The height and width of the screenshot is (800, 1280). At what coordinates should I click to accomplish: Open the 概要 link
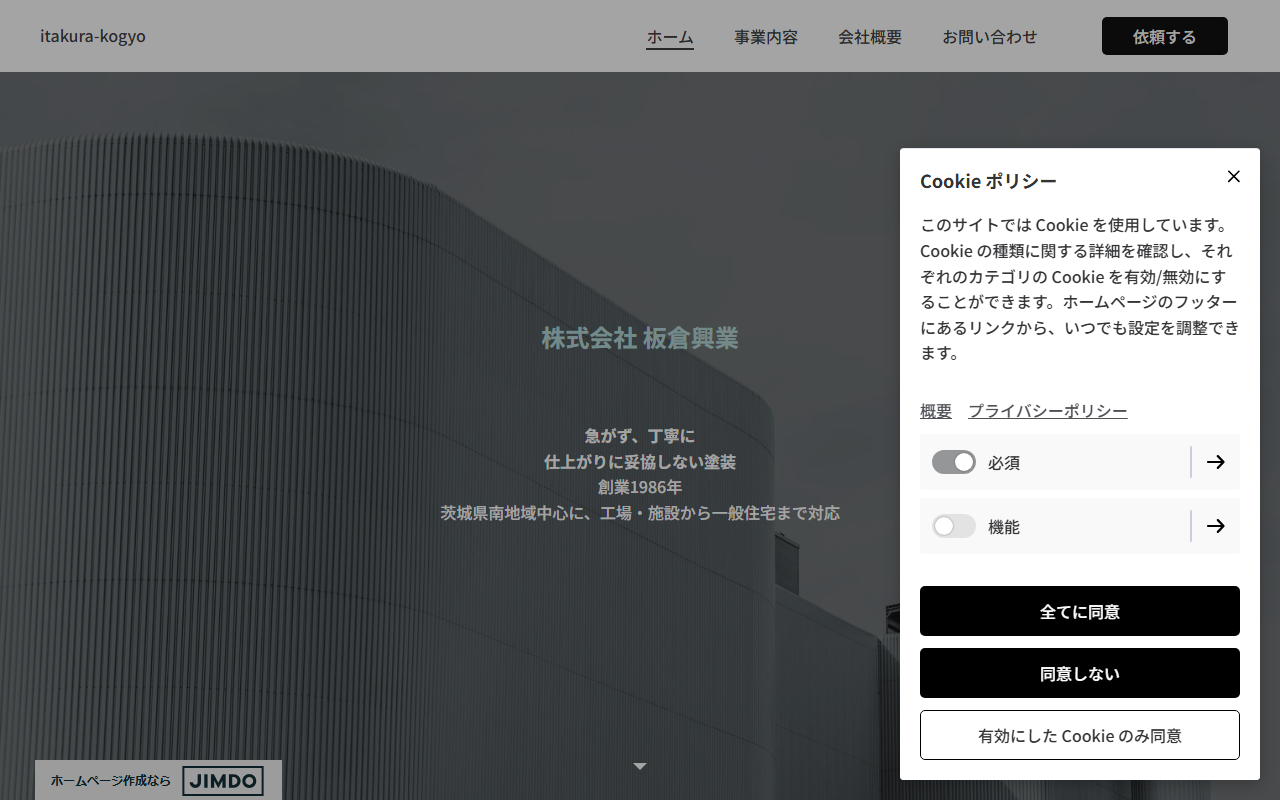tap(936, 411)
